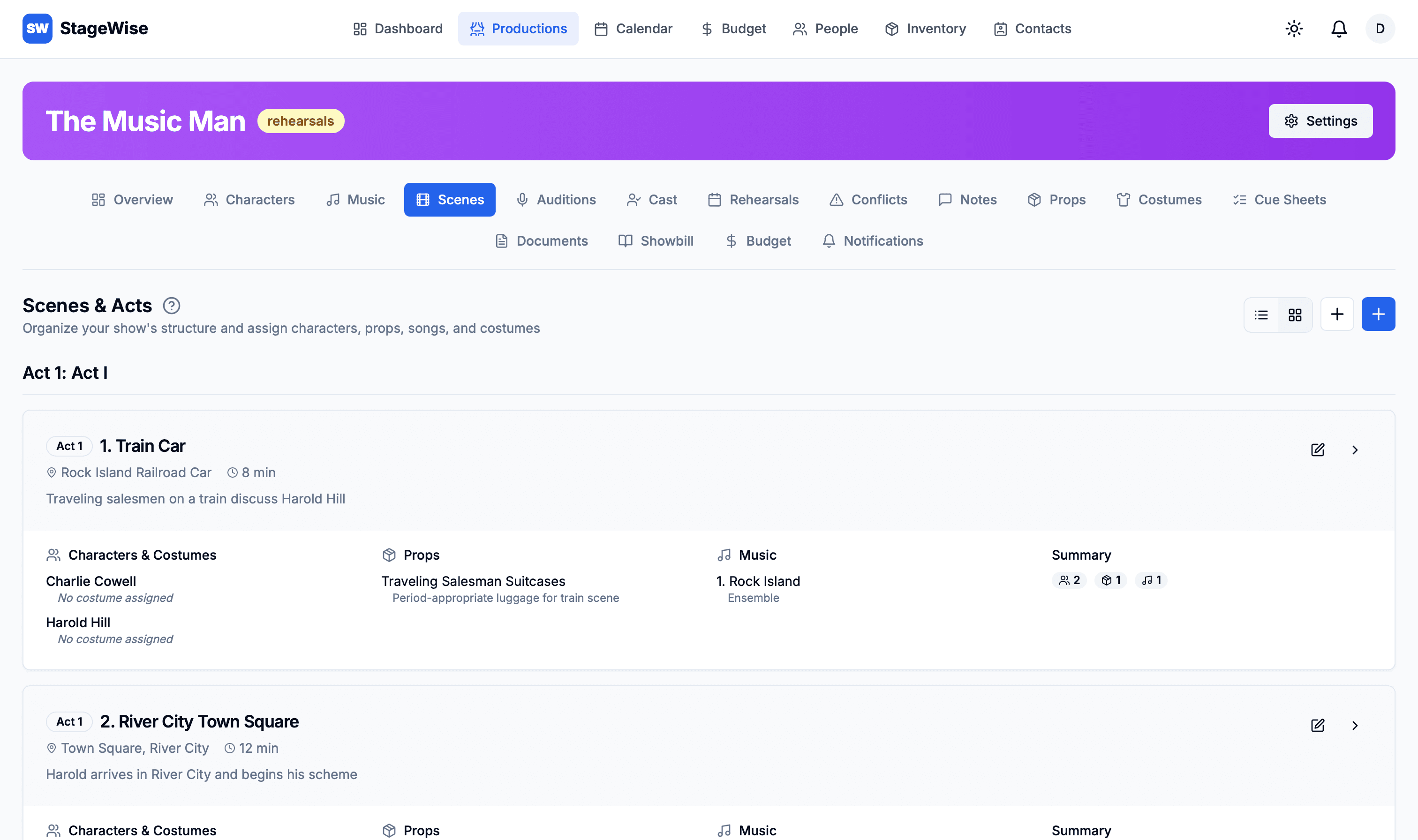Switch to grid view layout

(1295, 315)
